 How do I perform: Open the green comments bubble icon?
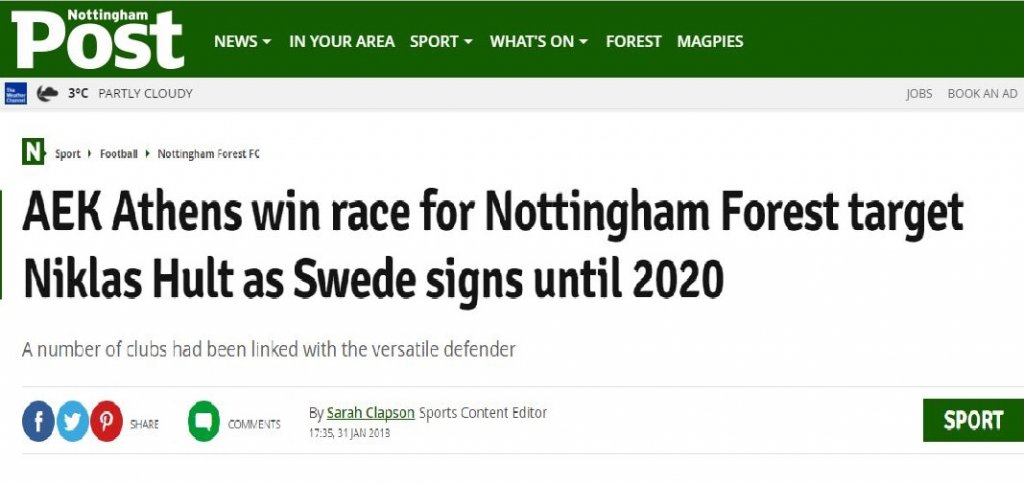point(204,421)
